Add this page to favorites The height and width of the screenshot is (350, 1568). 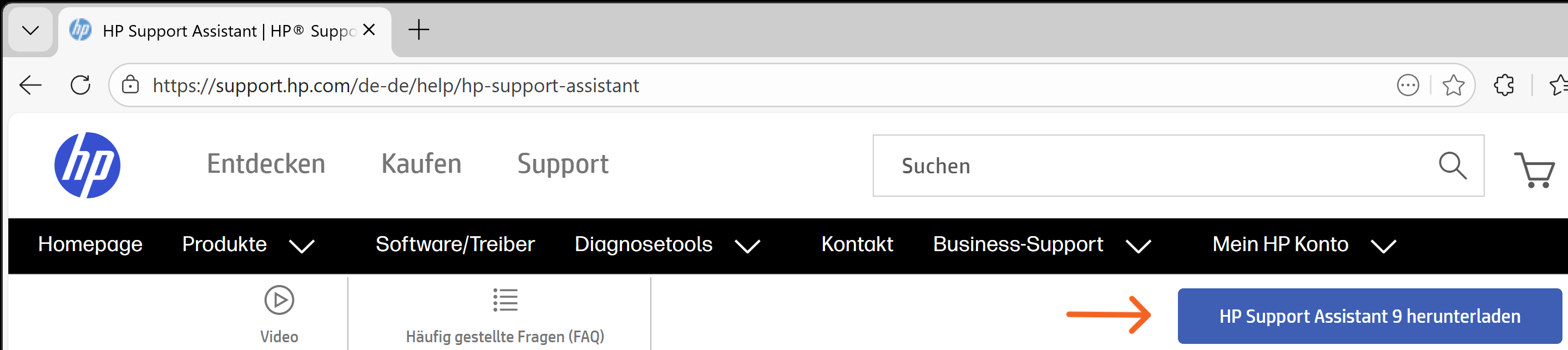(x=1453, y=86)
